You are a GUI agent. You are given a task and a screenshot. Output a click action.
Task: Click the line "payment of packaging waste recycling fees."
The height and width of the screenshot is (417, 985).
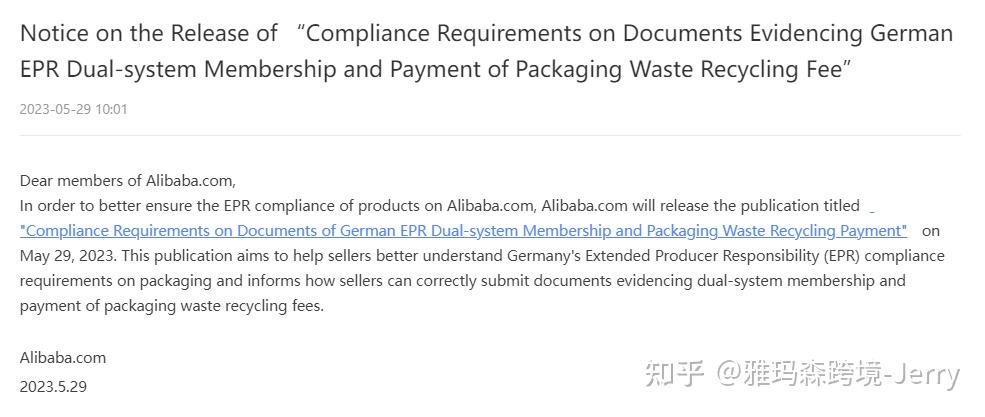[171, 306]
